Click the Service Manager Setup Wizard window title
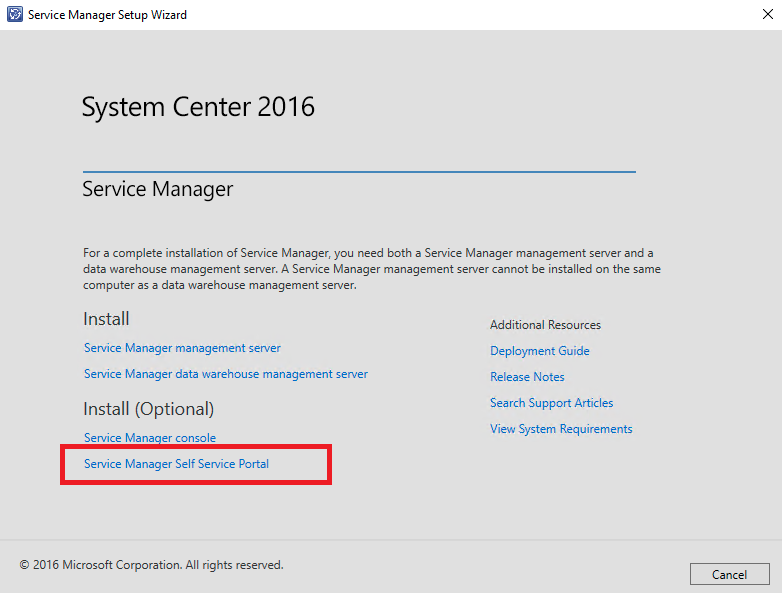Screen dimensions: 782x593 107,14
